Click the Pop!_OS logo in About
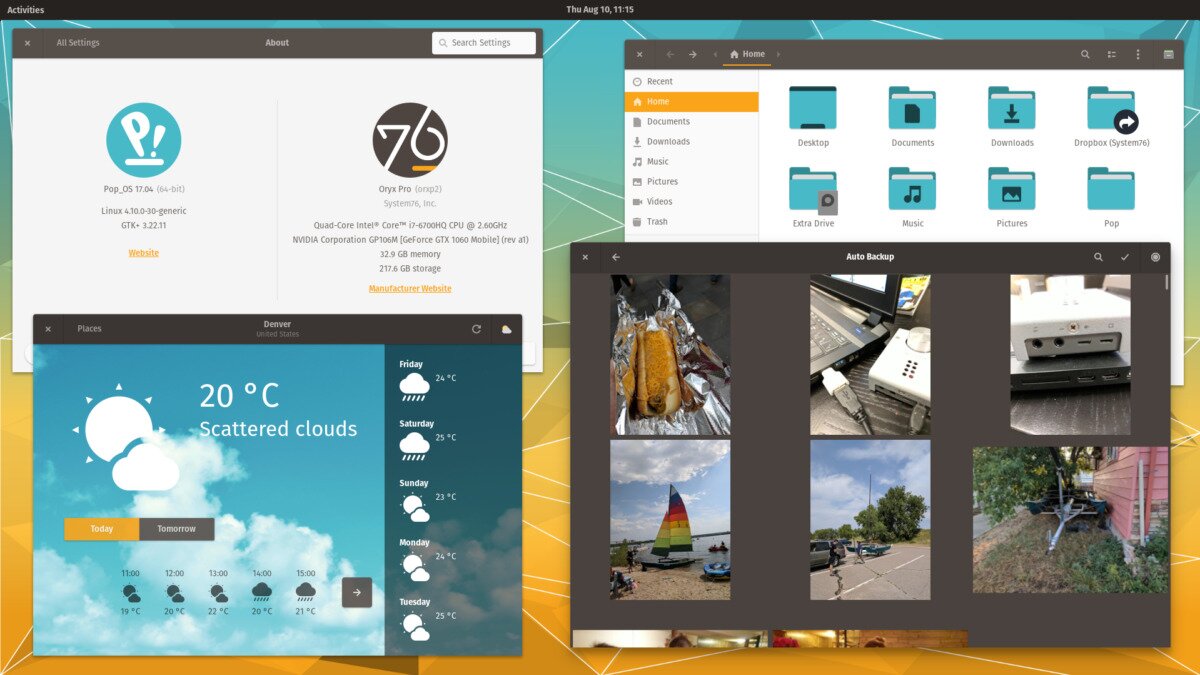The height and width of the screenshot is (675, 1200). click(x=144, y=140)
